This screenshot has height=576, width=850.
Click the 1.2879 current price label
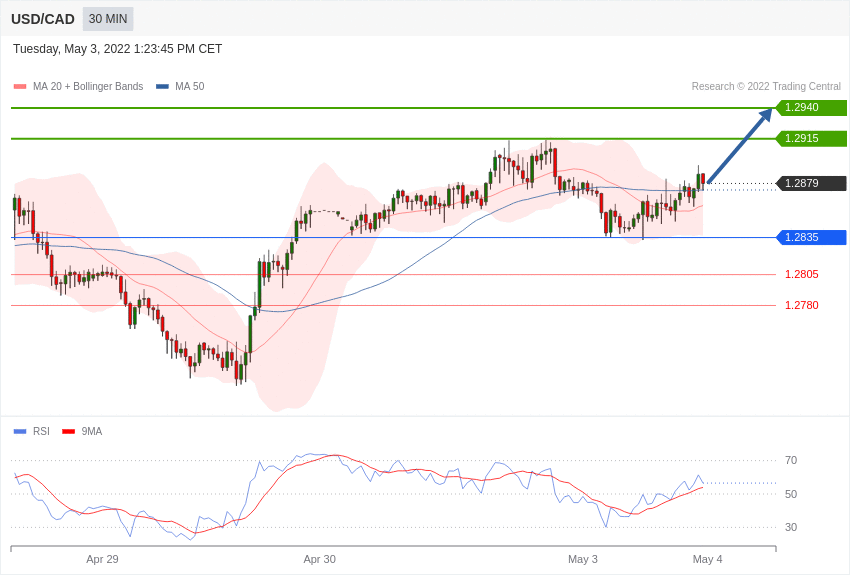pos(812,183)
